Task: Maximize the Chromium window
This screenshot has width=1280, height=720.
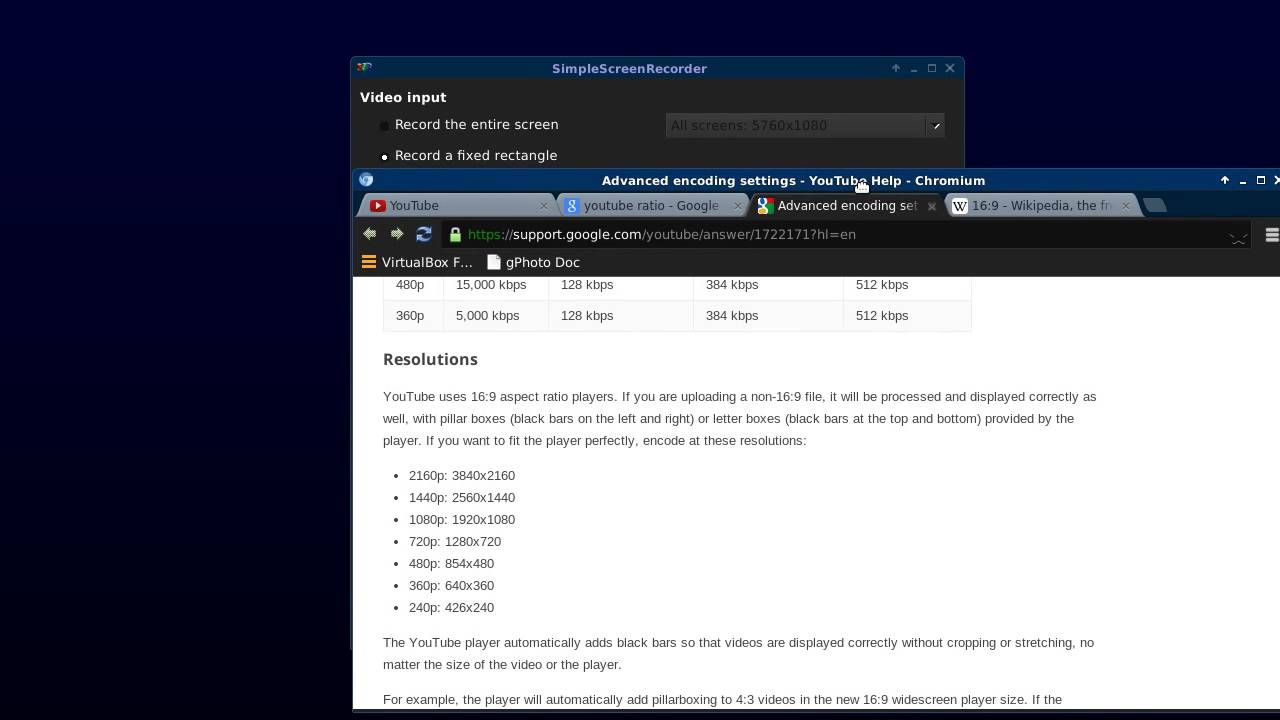Action: coord(1261,180)
